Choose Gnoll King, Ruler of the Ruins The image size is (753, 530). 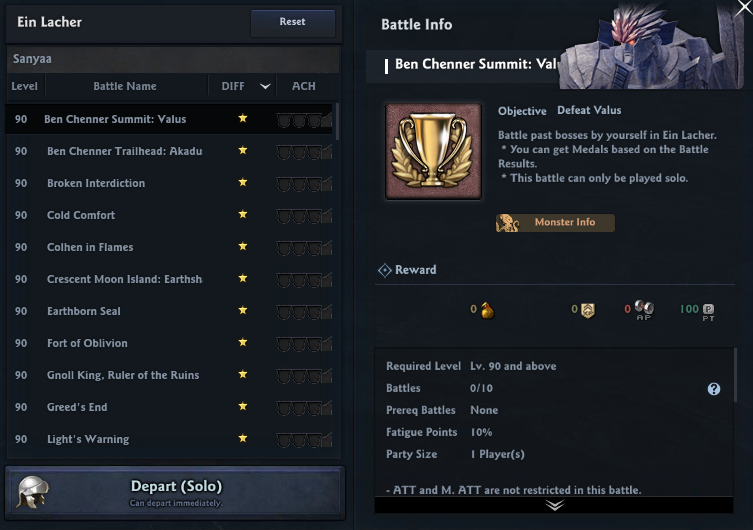pos(123,375)
